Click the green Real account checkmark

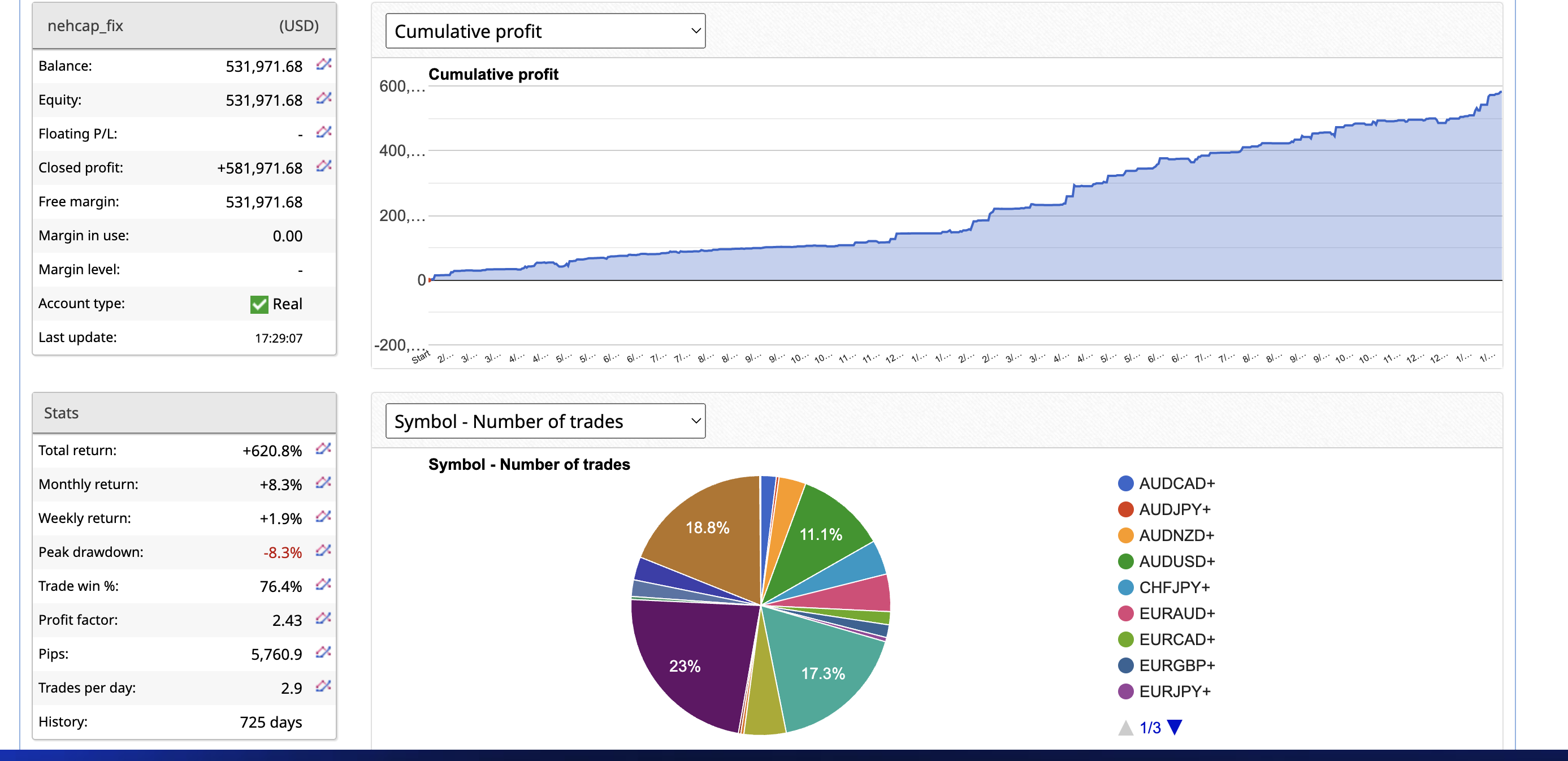(x=259, y=304)
